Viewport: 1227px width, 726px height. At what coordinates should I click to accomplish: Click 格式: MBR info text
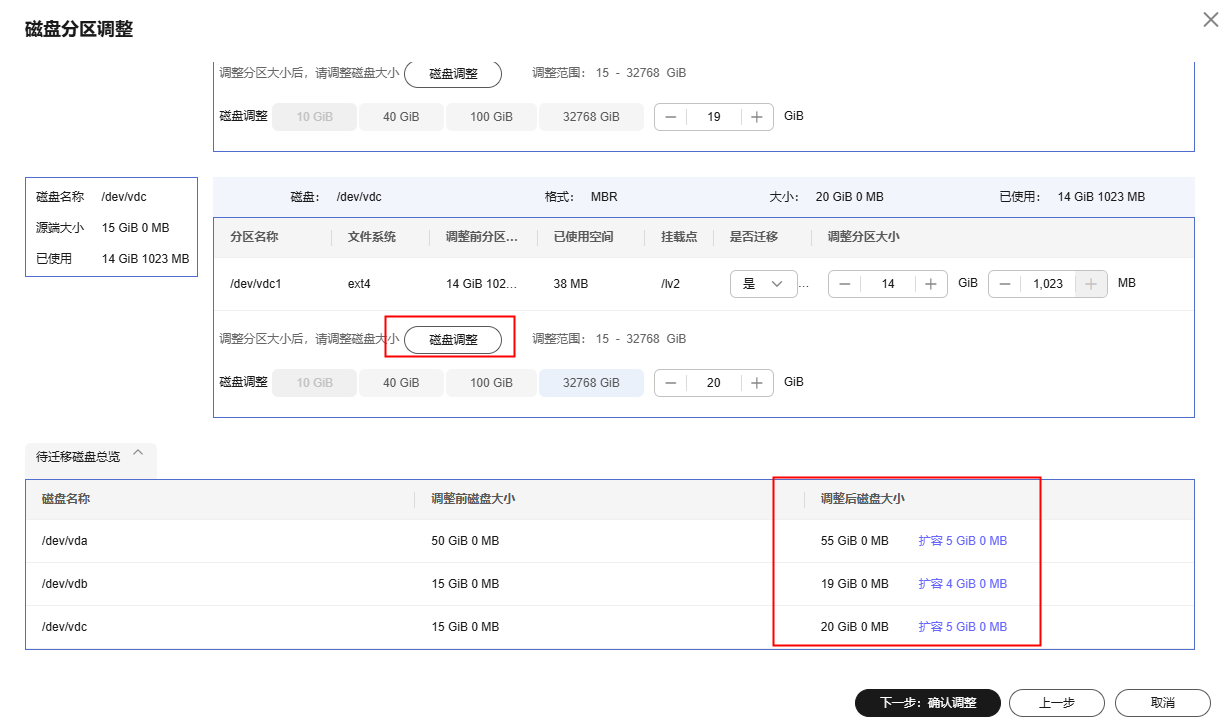[x=581, y=197]
